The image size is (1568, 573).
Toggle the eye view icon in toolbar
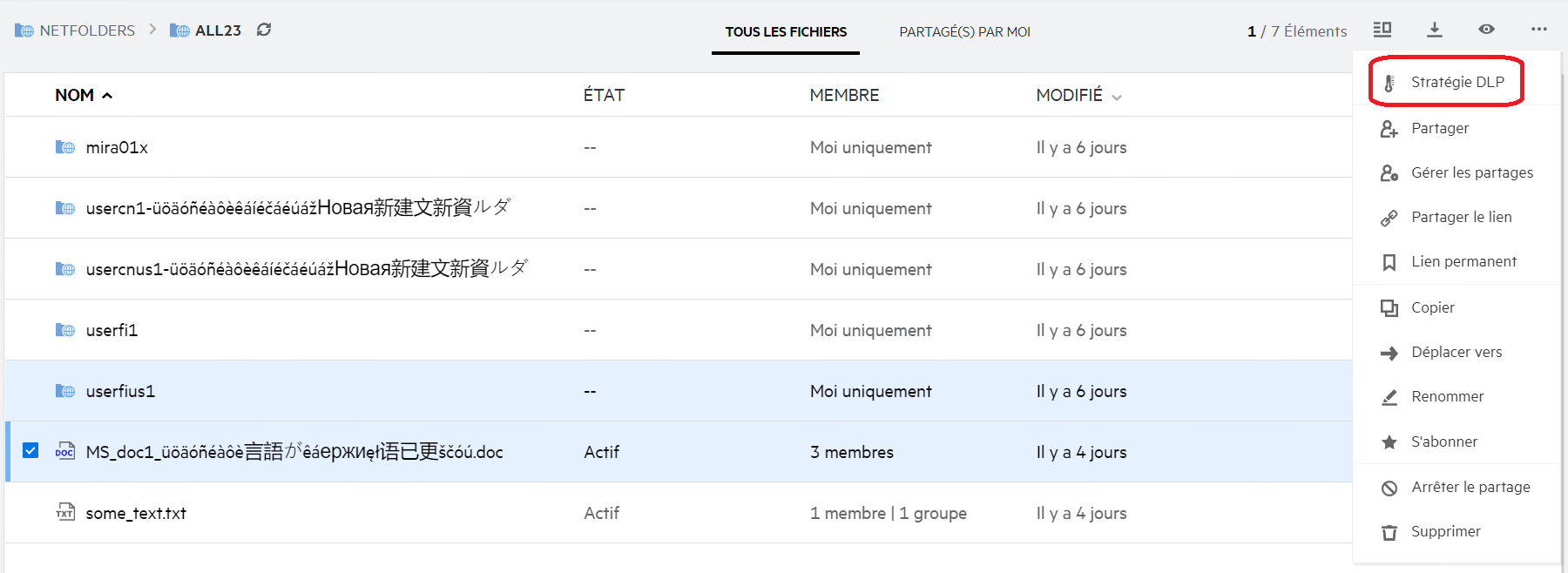(1487, 30)
